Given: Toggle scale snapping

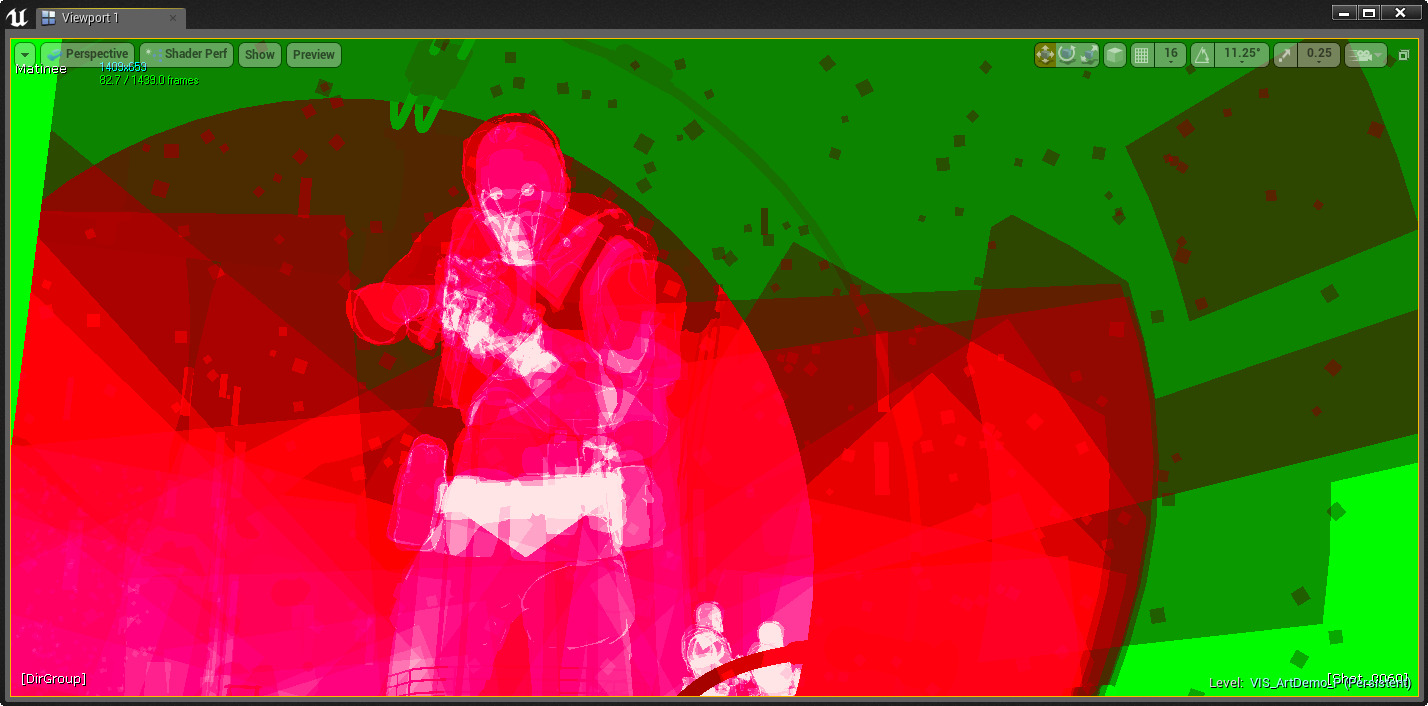Looking at the screenshot, I should click(x=1285, y=55).
